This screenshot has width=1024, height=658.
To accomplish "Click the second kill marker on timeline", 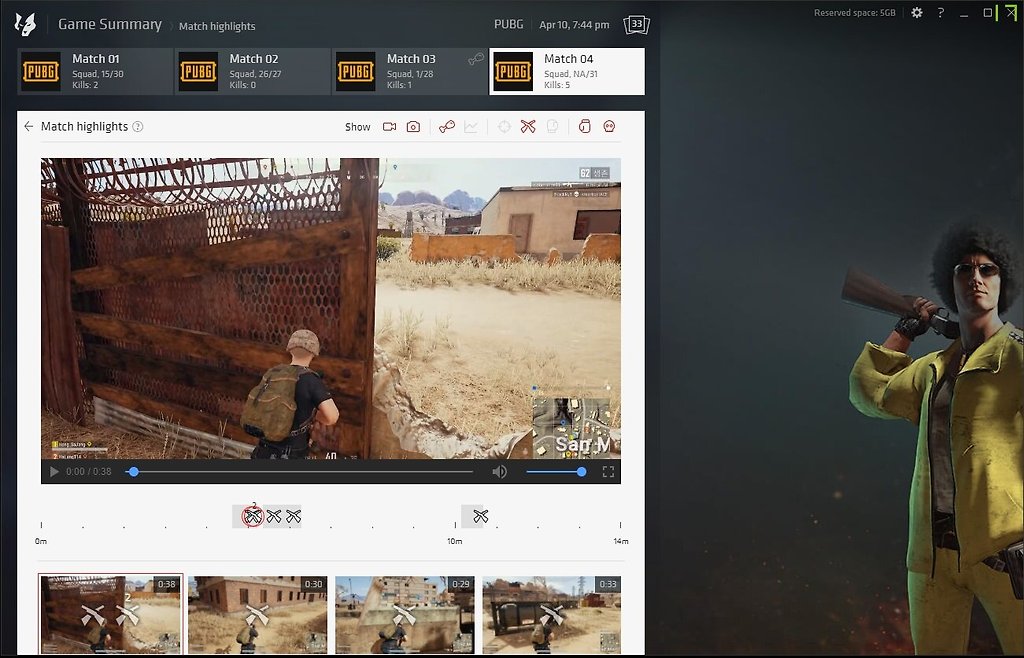I will pos(274,516).
